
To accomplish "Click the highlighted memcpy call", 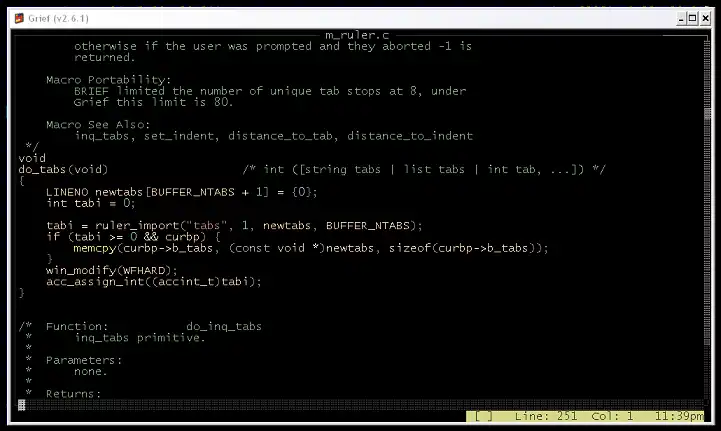I will pos(95,248).
